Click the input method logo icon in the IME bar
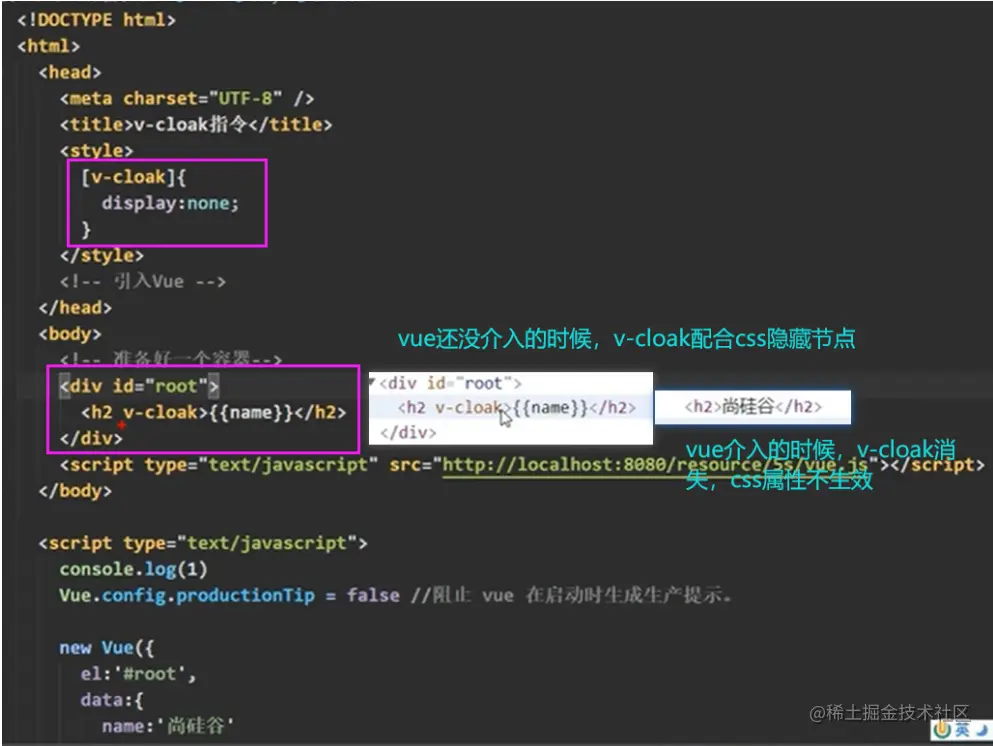 coord(942,730)
